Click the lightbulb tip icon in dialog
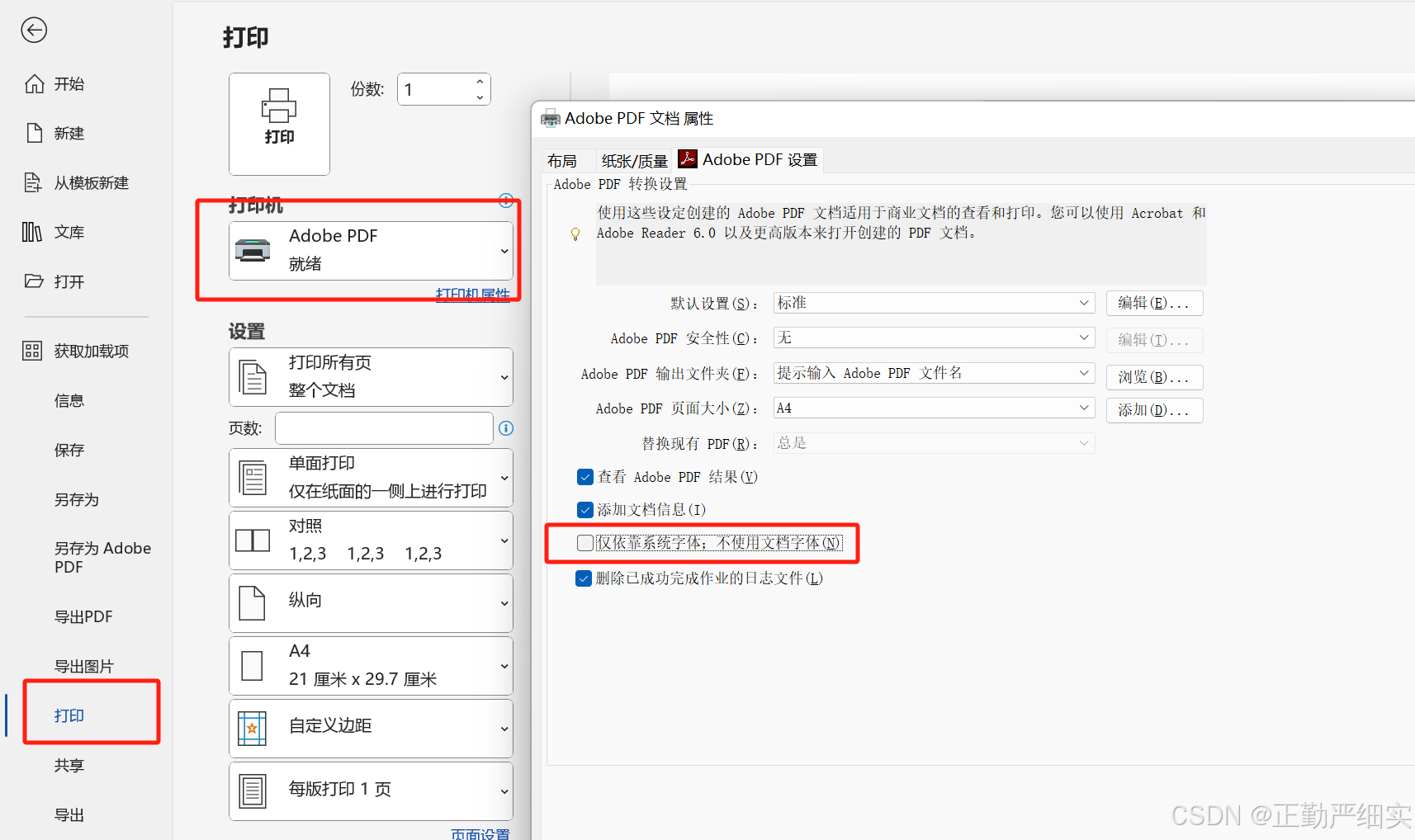Image resolution: width=1415 pixels, height=840 pixels. pos(575,234)
